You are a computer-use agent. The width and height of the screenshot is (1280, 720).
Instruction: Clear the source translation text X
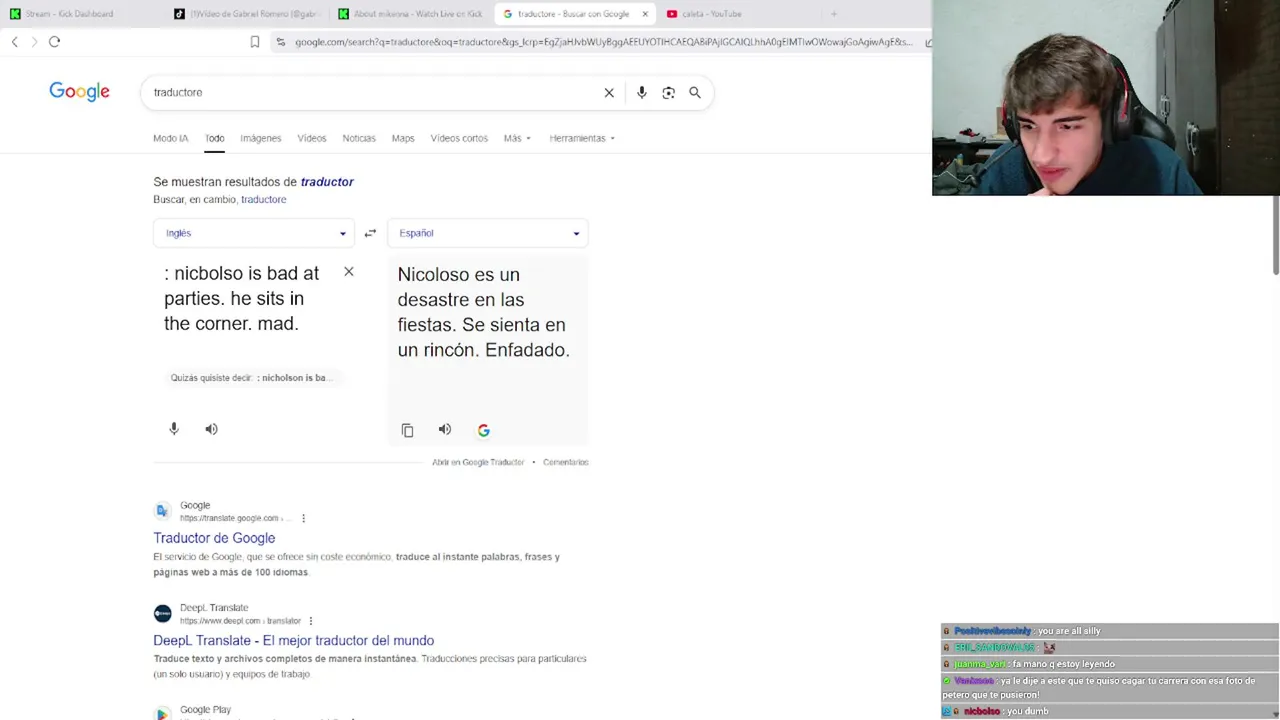click(x=349, y=272)
